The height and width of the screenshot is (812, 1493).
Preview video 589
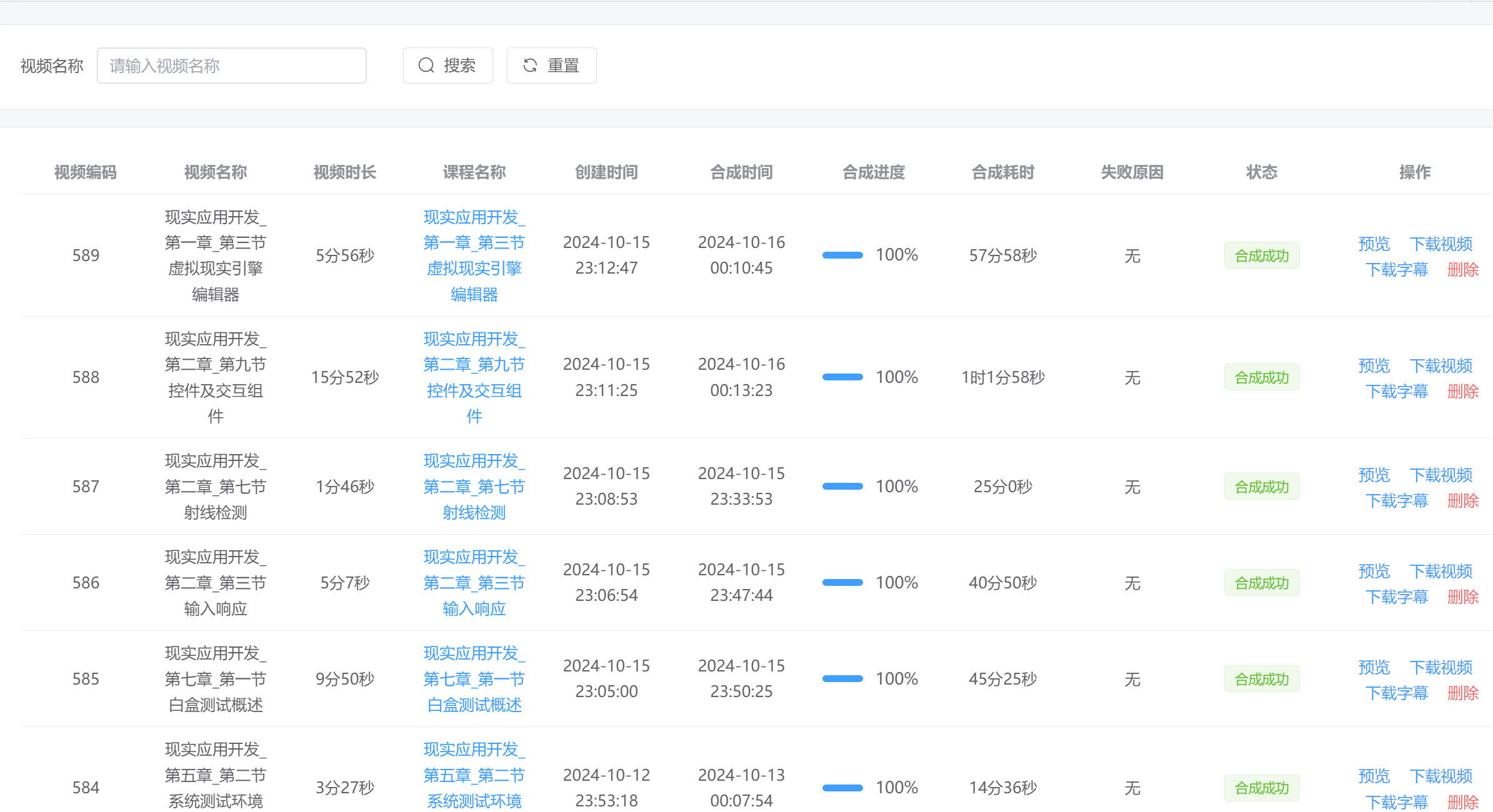coord(1374,244)
